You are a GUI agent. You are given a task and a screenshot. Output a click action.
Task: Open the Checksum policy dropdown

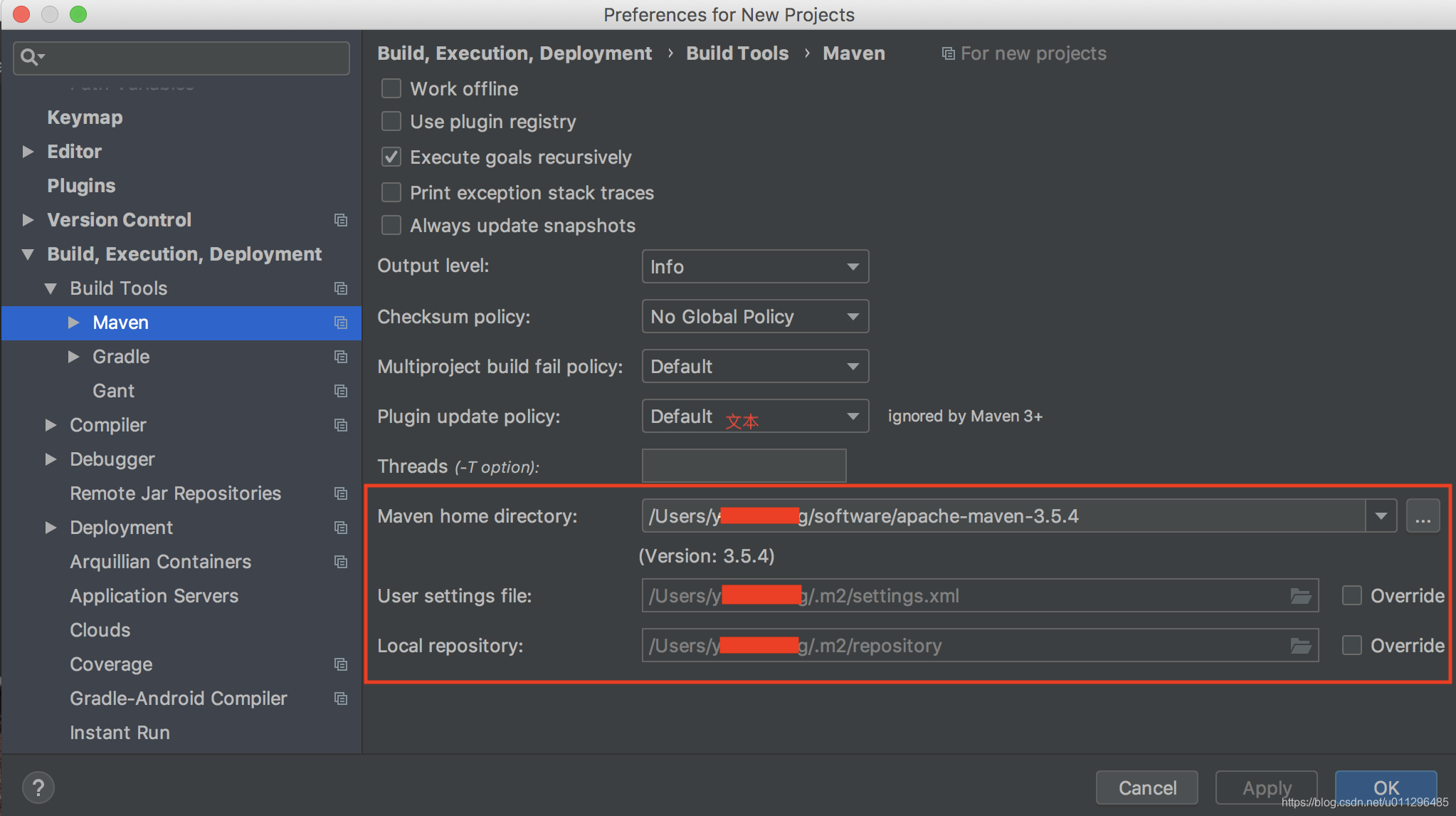[755, 316]
